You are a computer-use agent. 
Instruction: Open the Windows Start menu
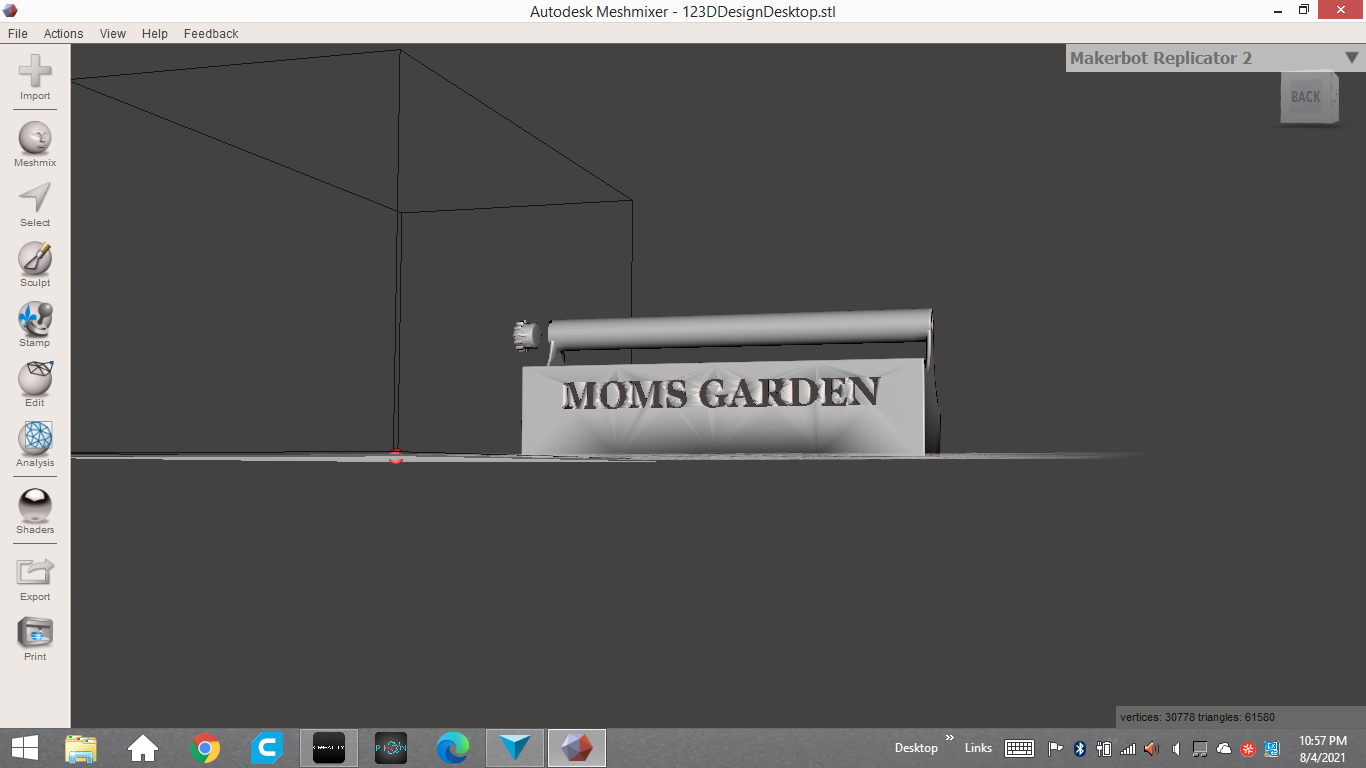(x=25, y=747)
